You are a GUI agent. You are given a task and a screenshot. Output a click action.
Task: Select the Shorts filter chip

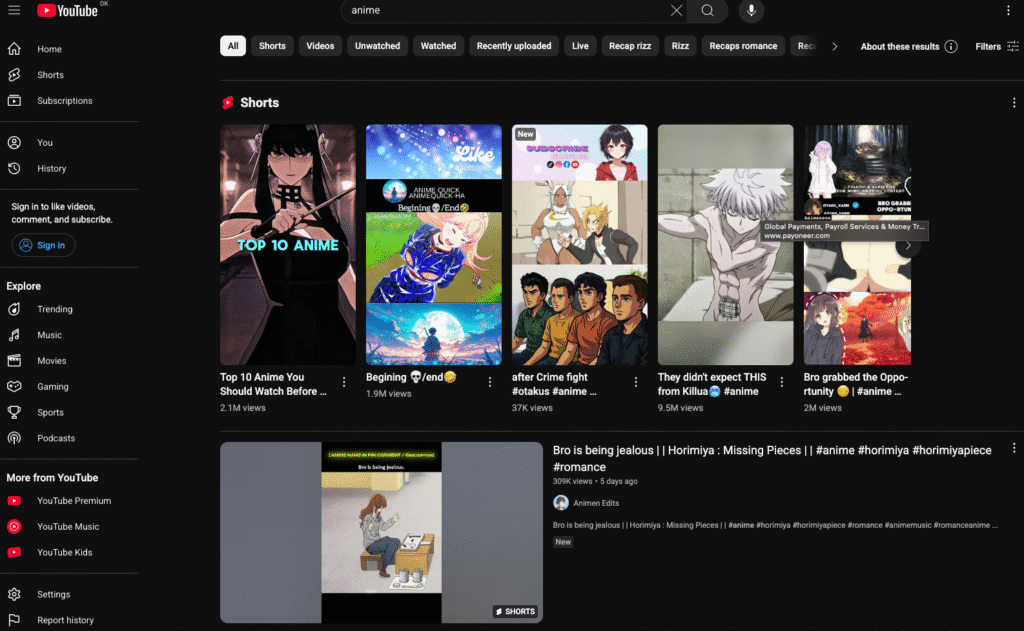(272, 46)
